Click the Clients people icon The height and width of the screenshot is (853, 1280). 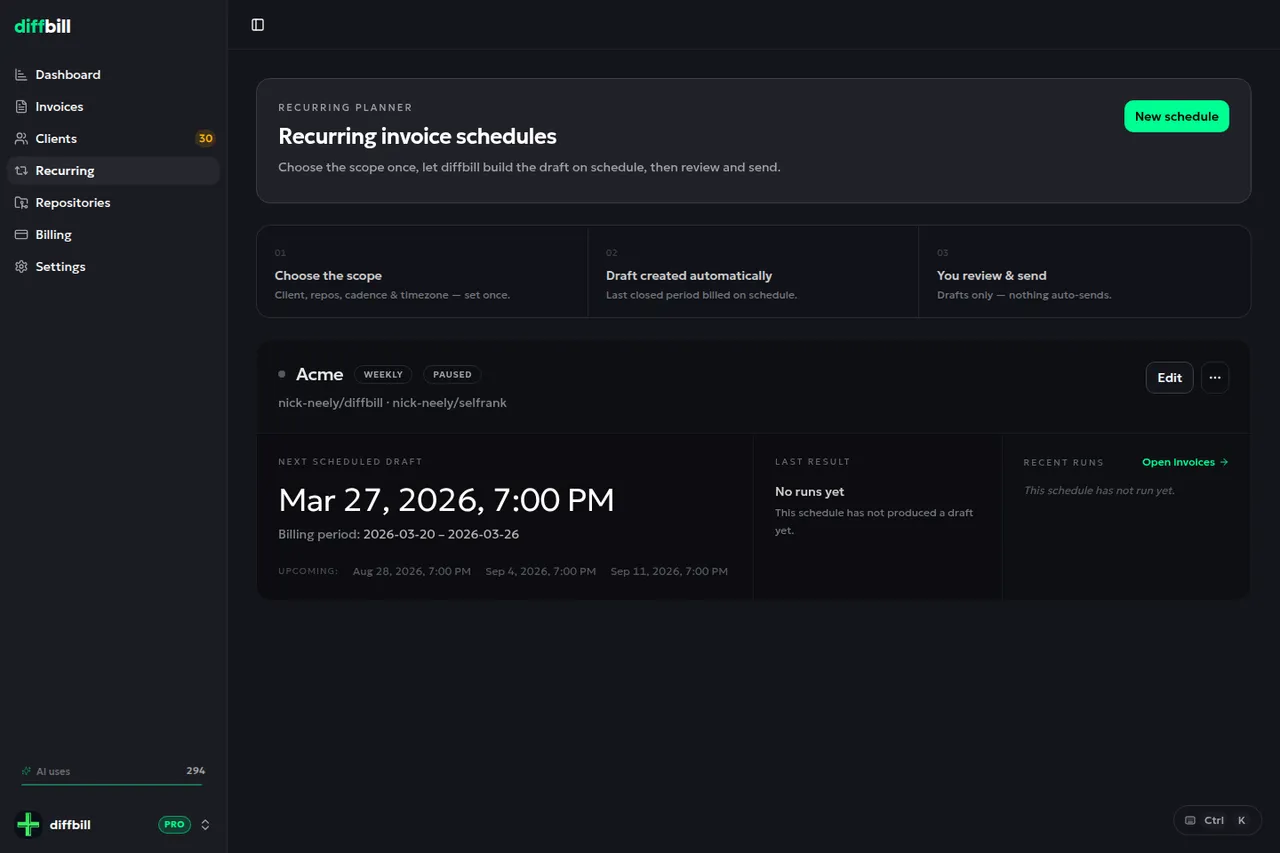(21, 139)
